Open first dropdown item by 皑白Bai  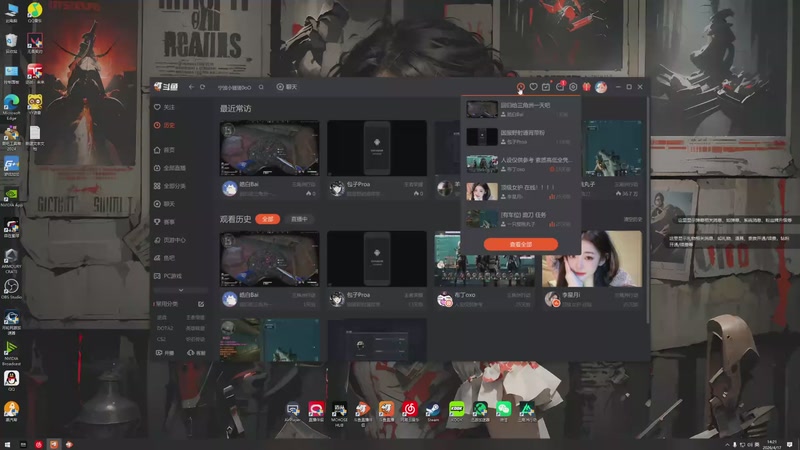(x=521, y=109)
